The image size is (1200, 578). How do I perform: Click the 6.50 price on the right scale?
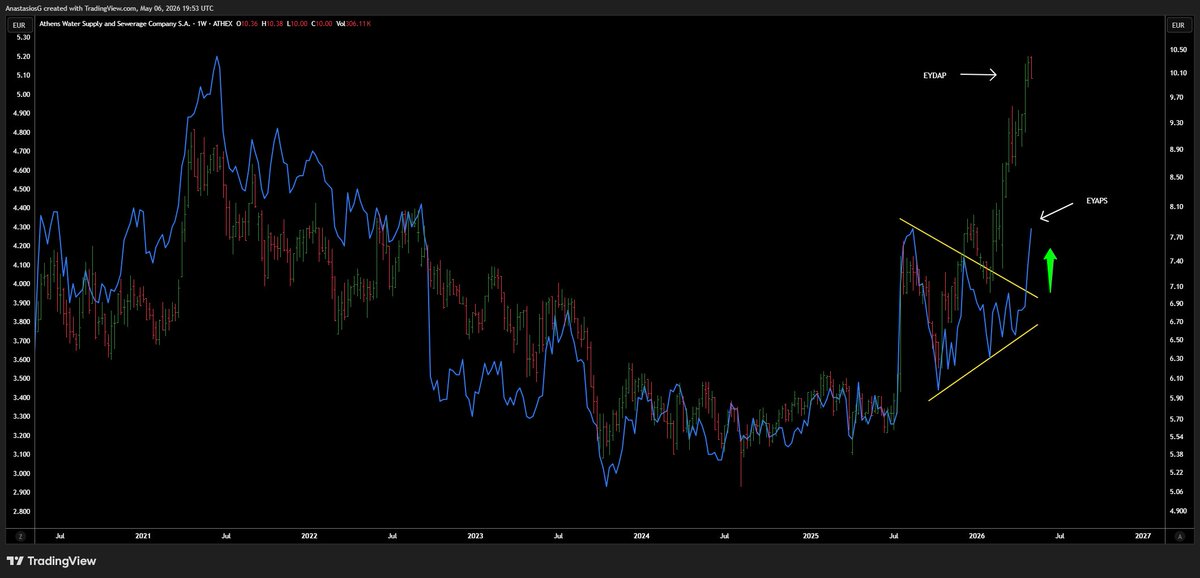click(1178, 339)
